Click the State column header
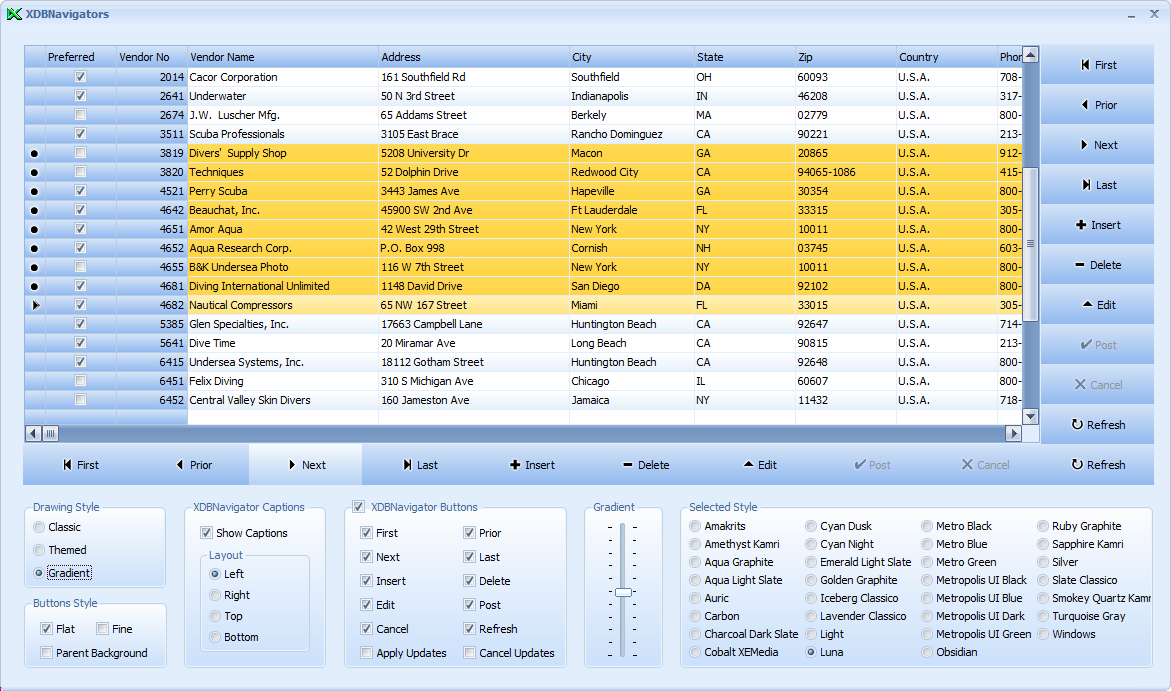Screen dimensions: 1171x691 (744, 57)
